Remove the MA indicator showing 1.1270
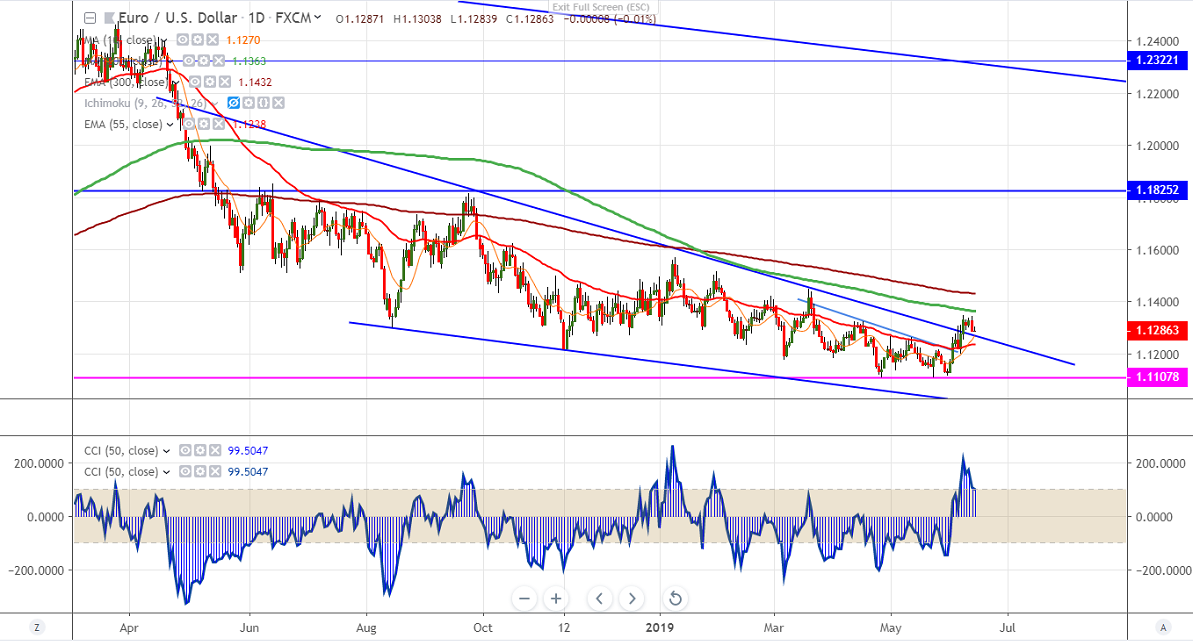The image size is (1193, 644). tap(212, 40)
